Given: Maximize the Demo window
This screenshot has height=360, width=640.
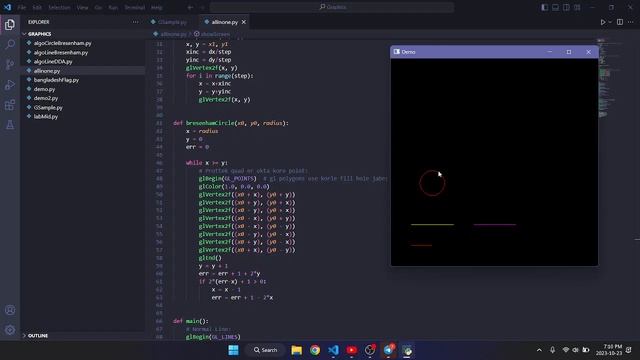Looking at the screenshot, I should click(x=569, y=52).
